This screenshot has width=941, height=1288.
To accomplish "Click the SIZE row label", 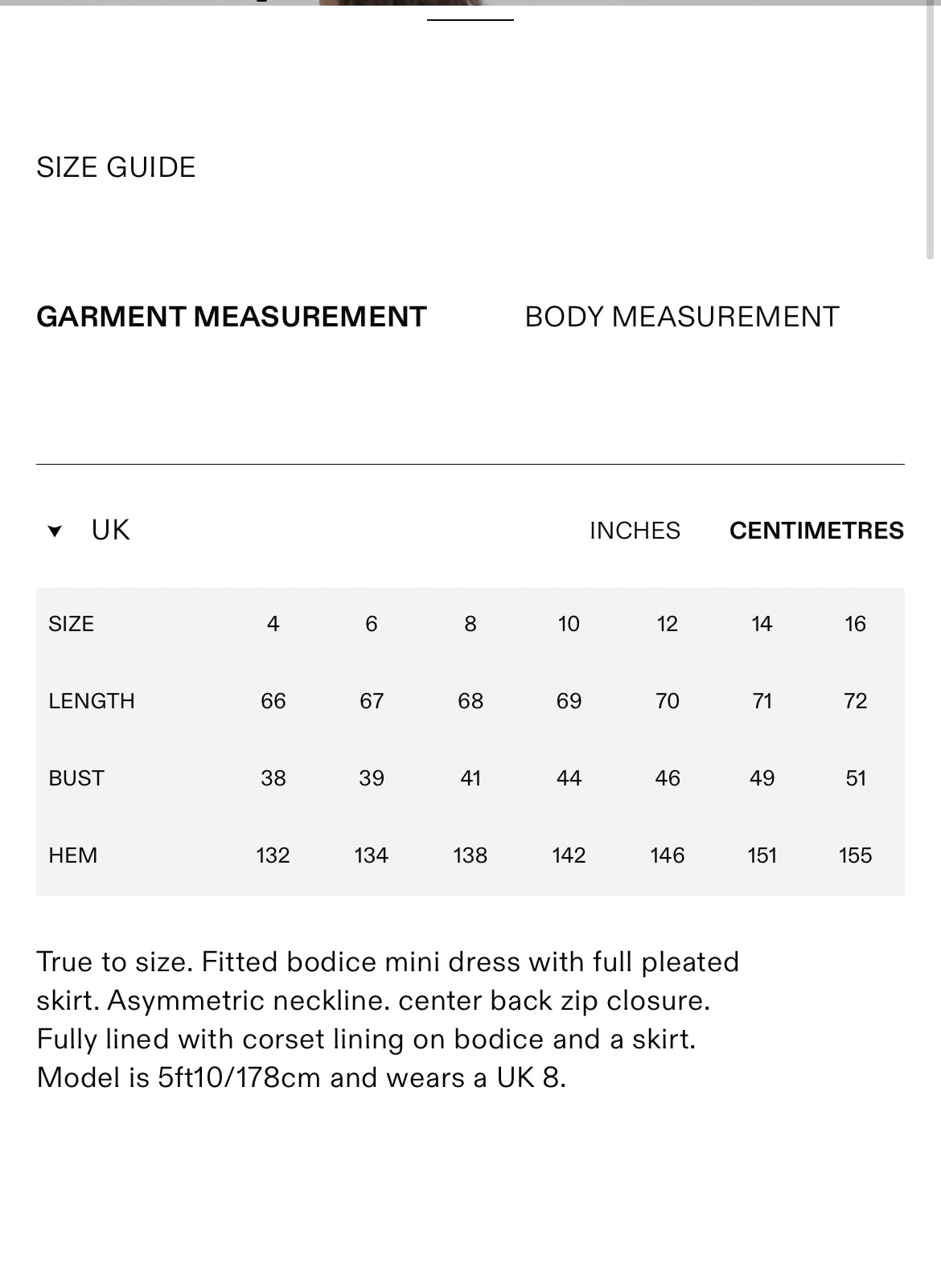I will [71, 624].
